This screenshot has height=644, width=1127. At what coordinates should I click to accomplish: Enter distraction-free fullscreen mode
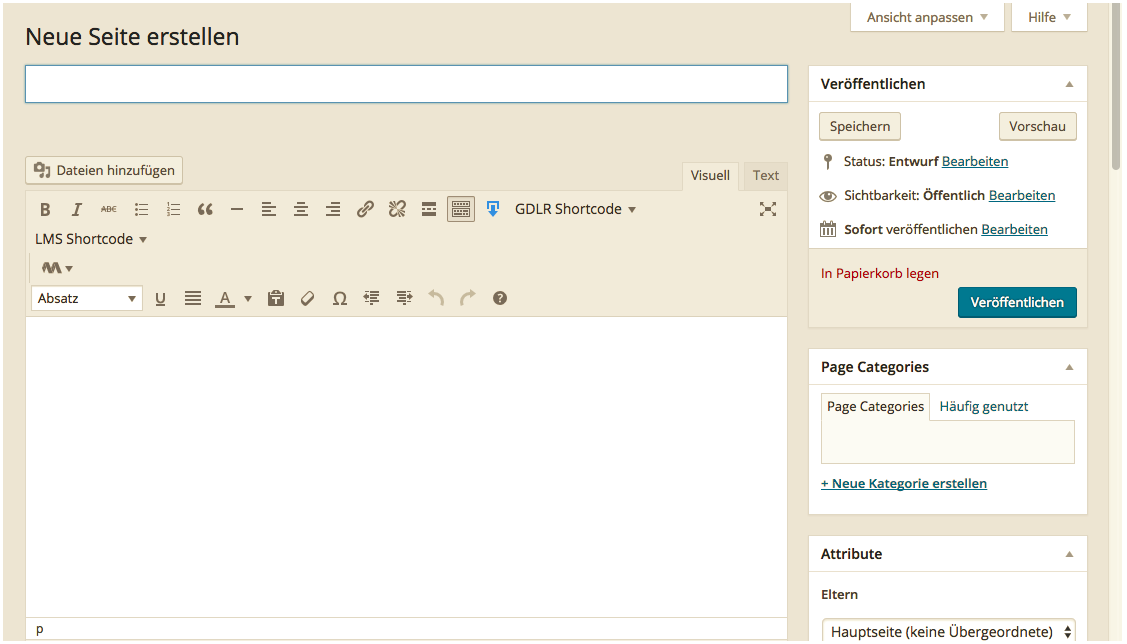click(x=767, y=209)
